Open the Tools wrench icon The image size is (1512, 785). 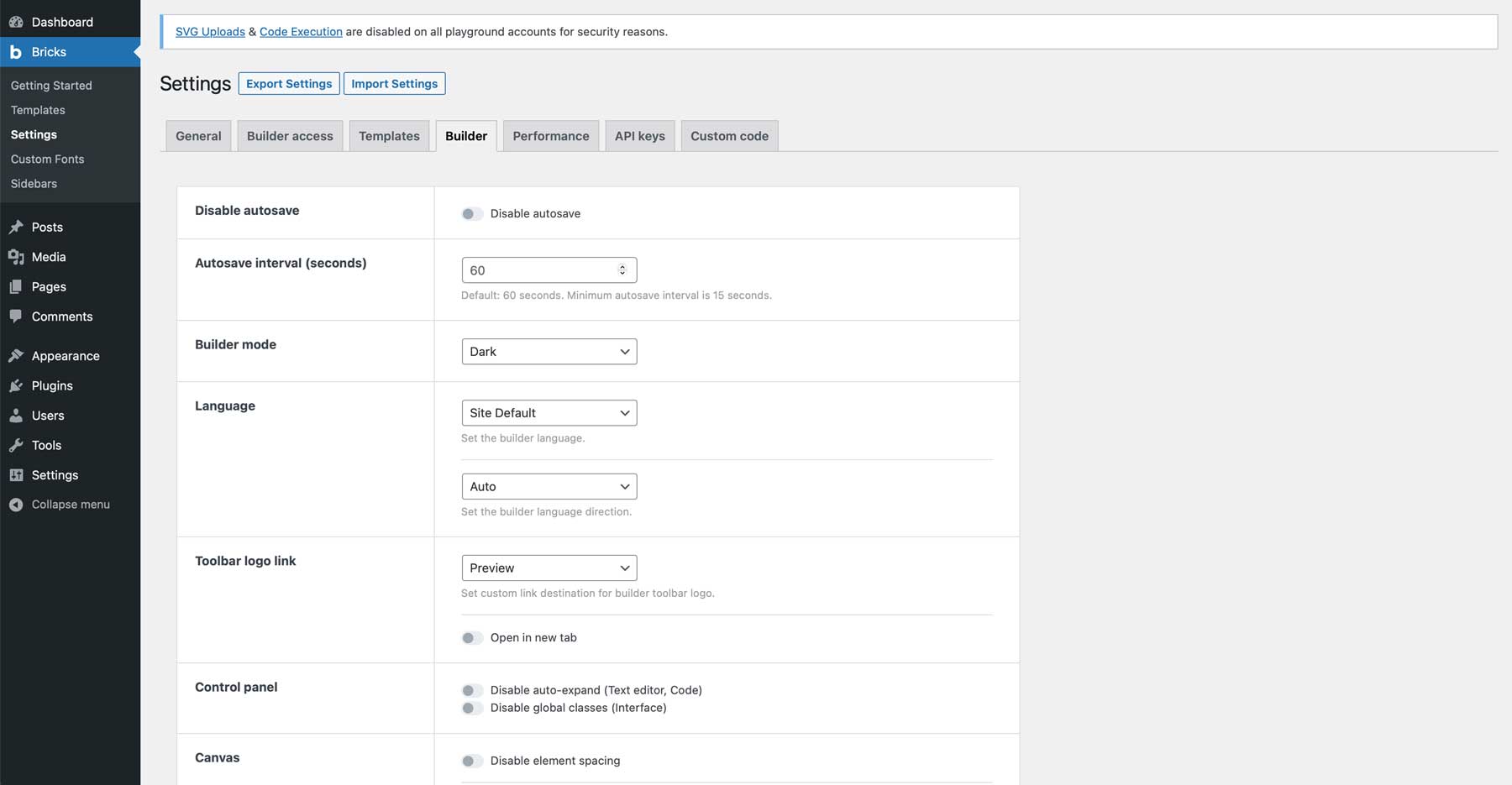click(x=18, y=445)
